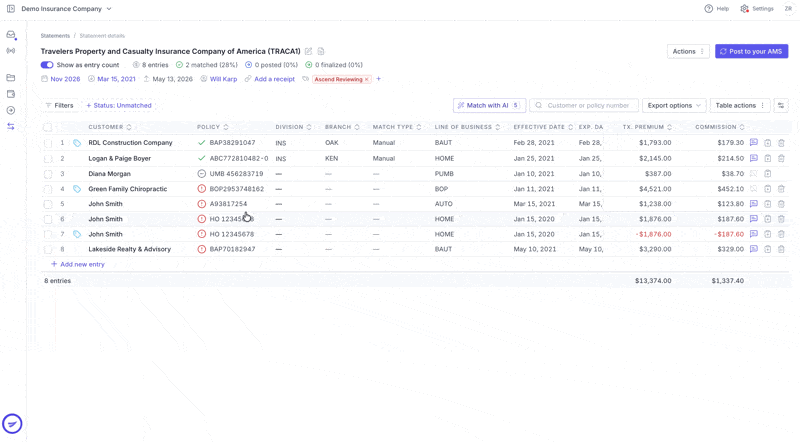
Task: Check the Lakeside Realty & Advisory row checkbox
Action: (x=47, y=250)
